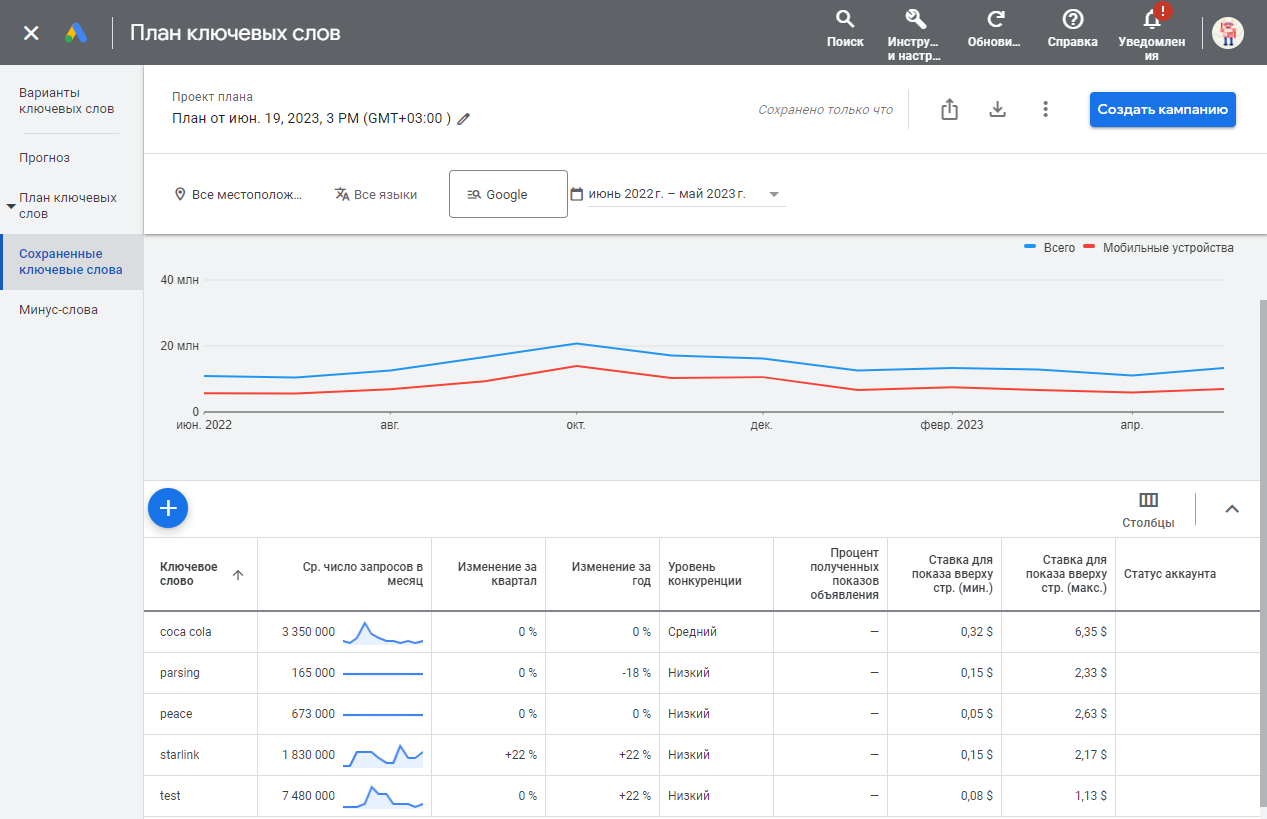1267x819 pixels.
Task: Collapse the table with the chevron
Action: [x=1231, y=508]
